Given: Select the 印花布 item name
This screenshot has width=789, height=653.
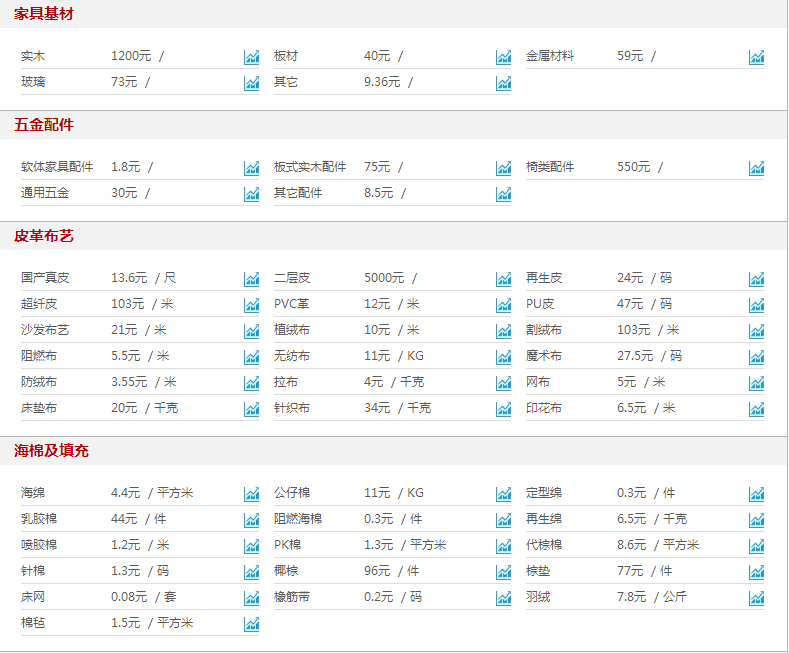Looking at the screenshot, I should click(x=544, y=408).
